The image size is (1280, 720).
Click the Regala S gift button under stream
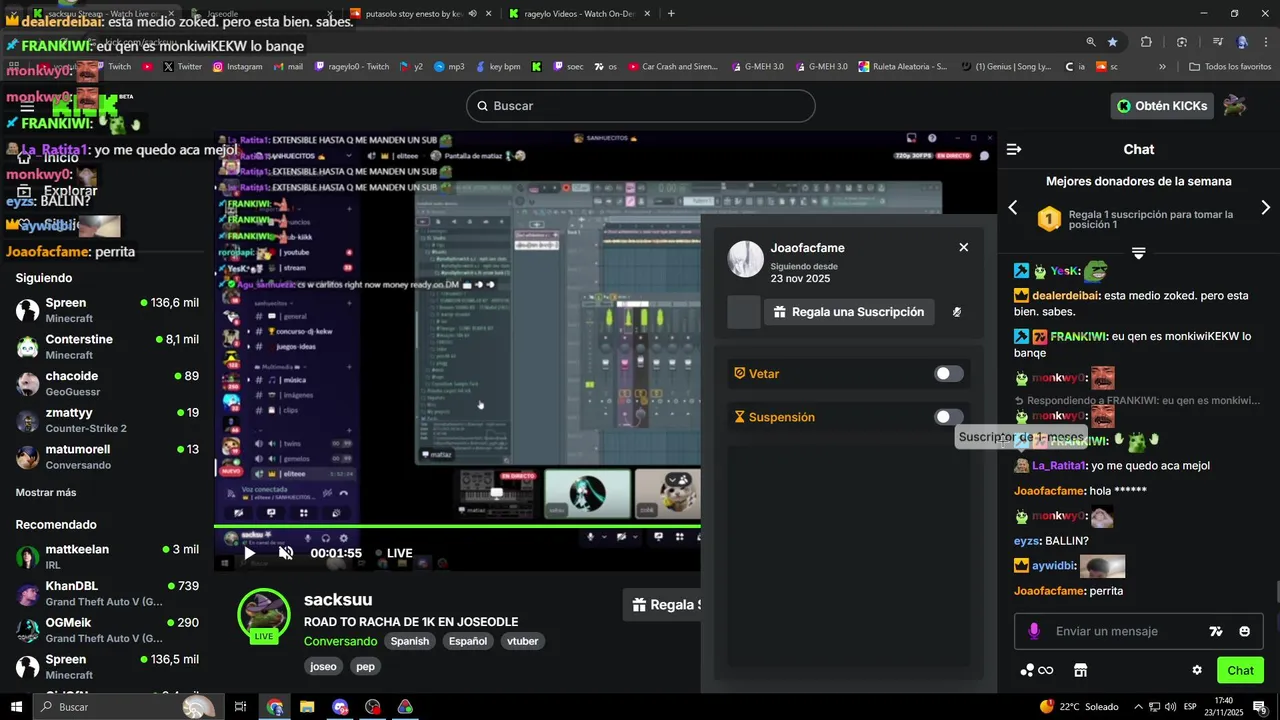click(x=663, y=605)
